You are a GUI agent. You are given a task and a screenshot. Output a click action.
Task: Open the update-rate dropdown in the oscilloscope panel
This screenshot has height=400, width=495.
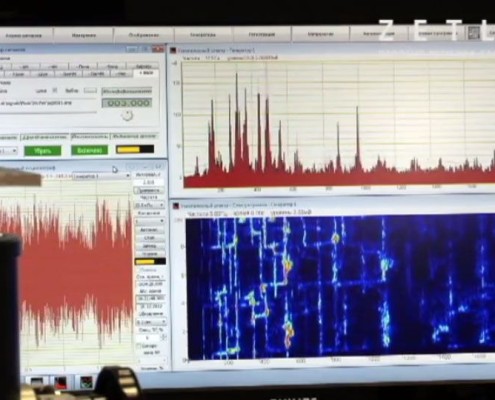pos(151,322)
